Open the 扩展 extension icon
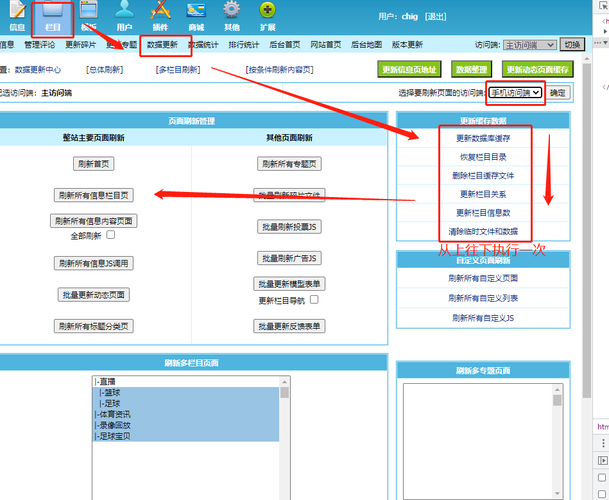Viewport: 609px width, 500px height. pyautogui.click(x=268, y=16)
